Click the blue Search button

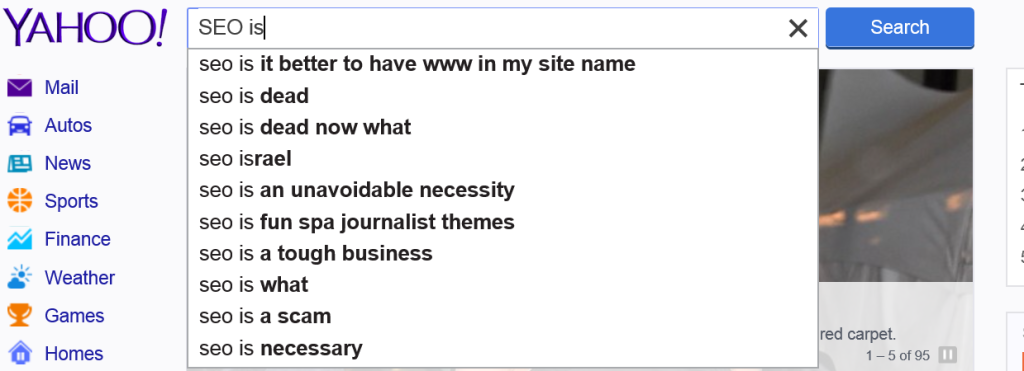[x=899, y=27]
